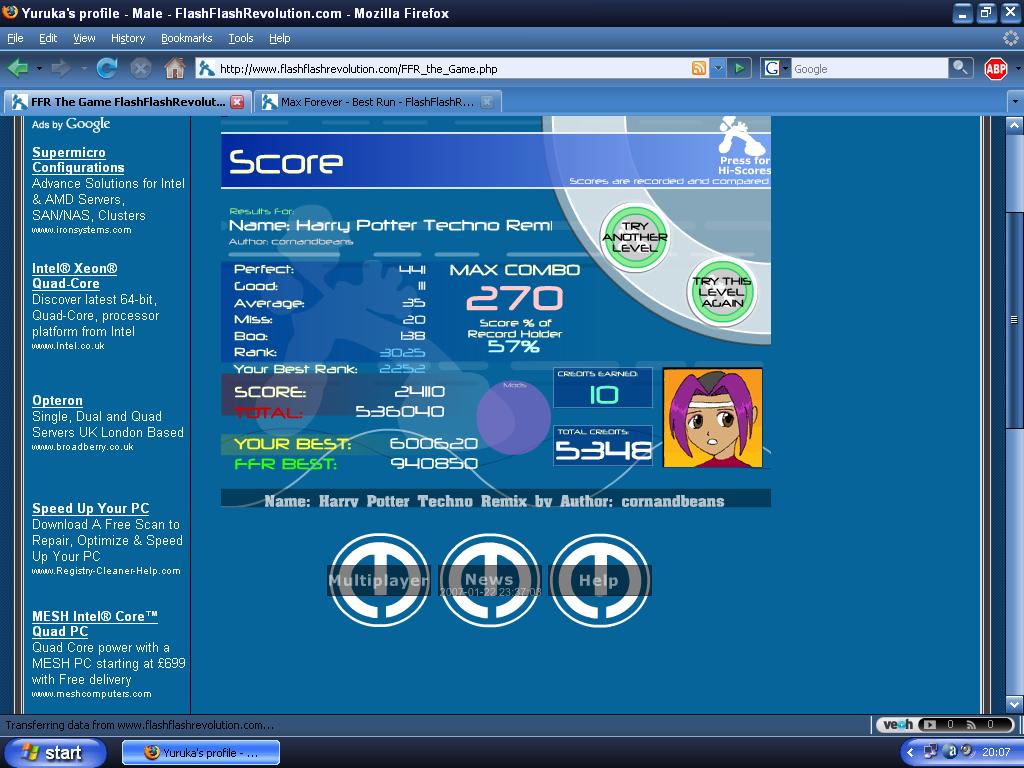Close the FFR The Game tab

point(237,102)
